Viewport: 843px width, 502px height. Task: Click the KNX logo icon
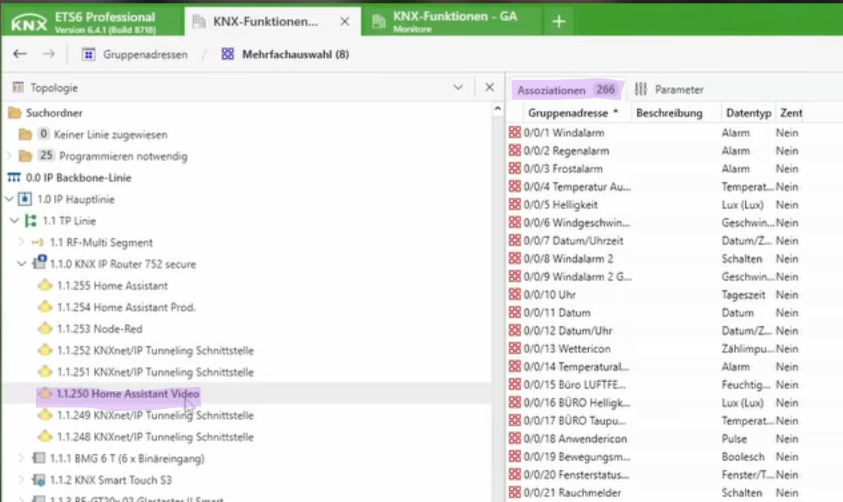[29, 23]
